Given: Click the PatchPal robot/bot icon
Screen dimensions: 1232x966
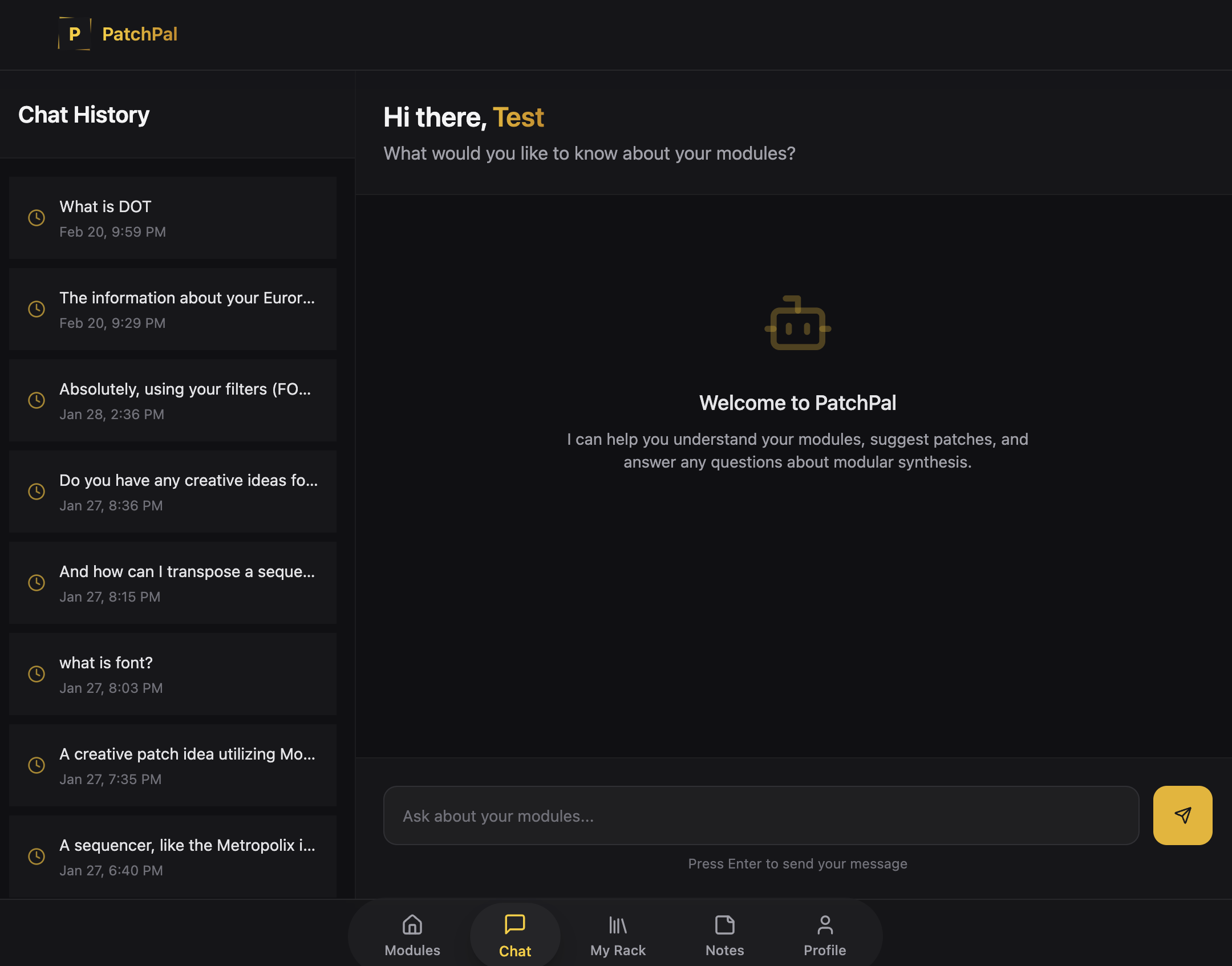Looking at the screenshot, I should point(797,322).
